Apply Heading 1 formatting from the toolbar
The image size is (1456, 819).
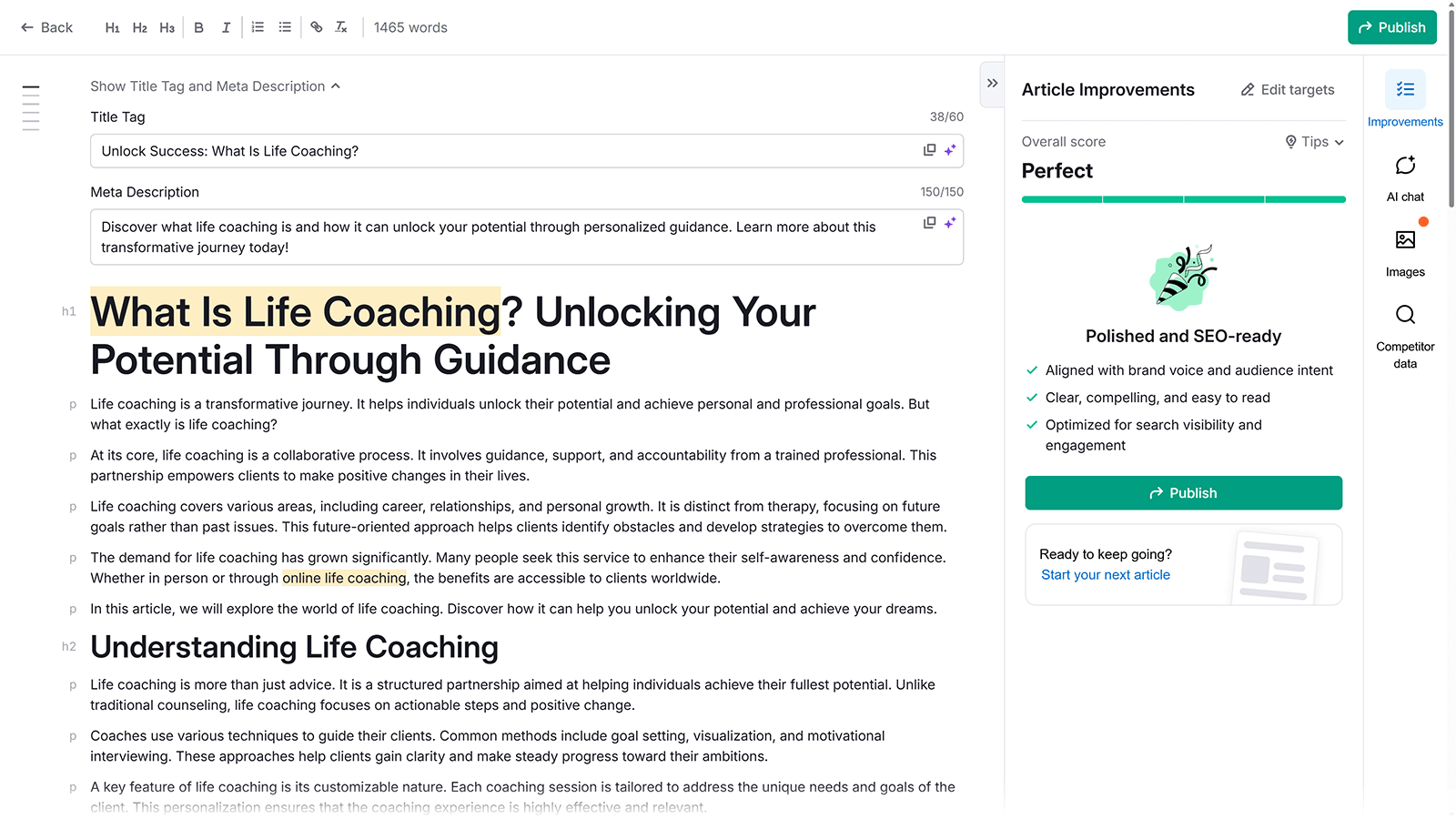point(113,27)
